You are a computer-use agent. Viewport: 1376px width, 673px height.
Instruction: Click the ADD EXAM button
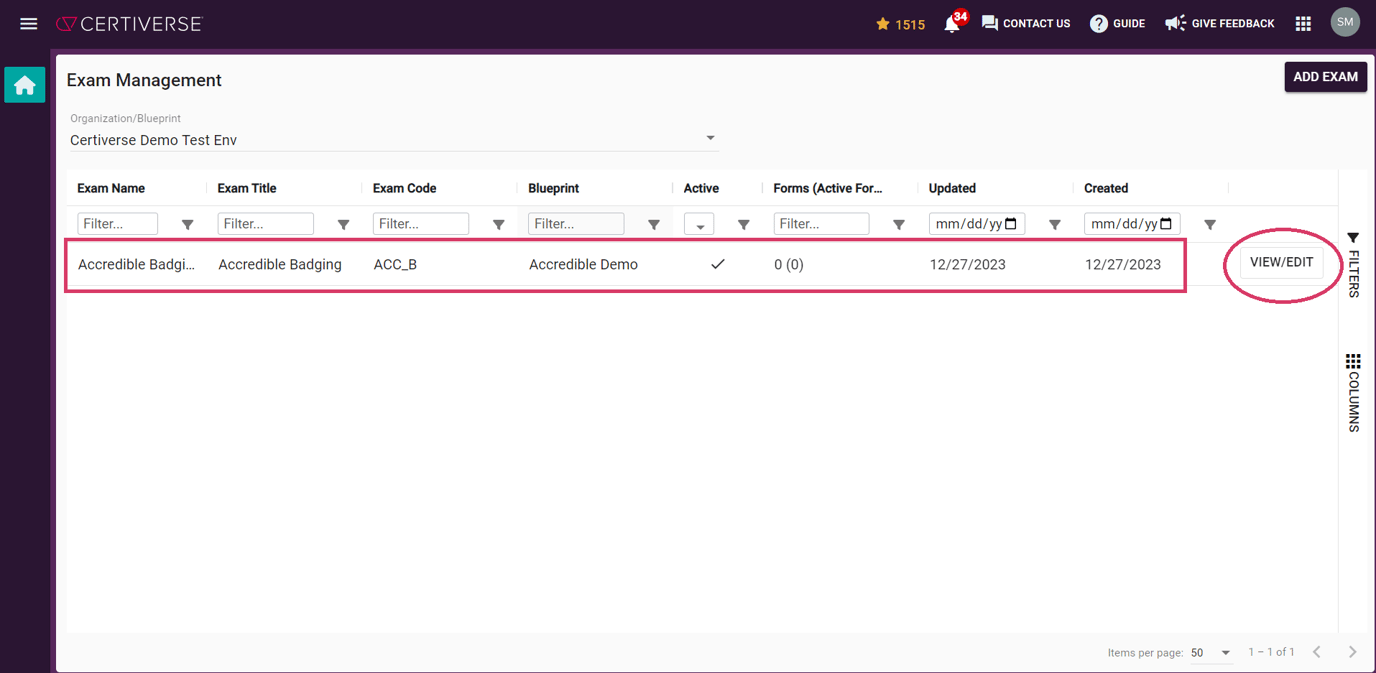[x=1325, y=77]
